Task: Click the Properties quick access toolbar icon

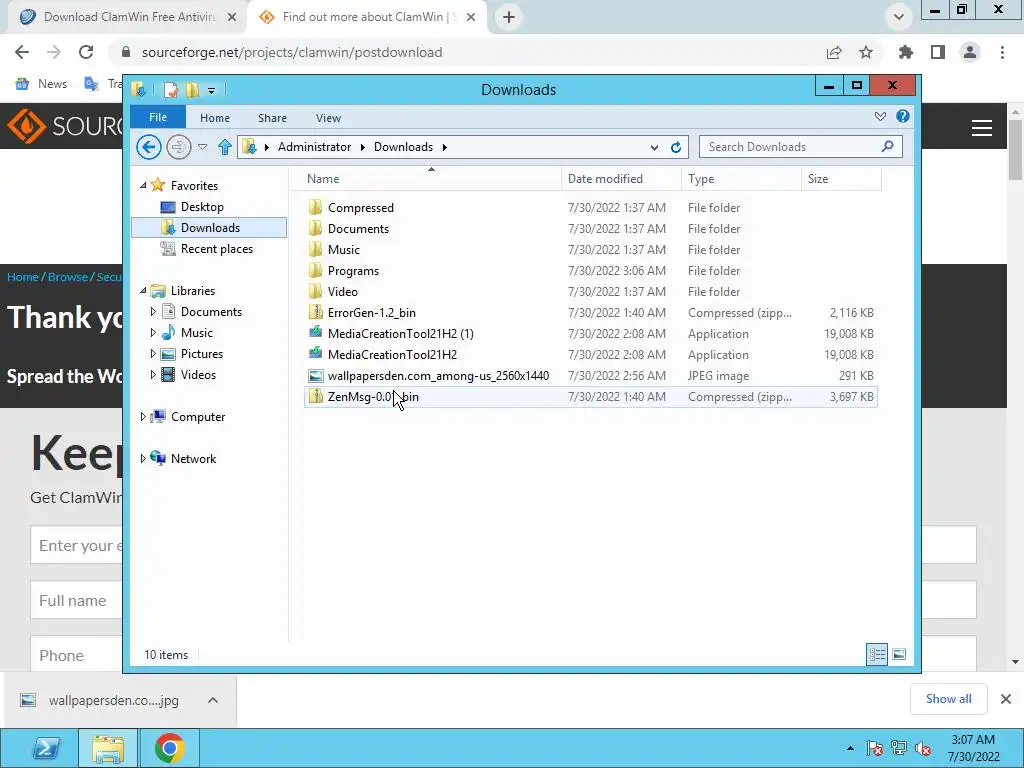Action: click(x=170, y=89)
